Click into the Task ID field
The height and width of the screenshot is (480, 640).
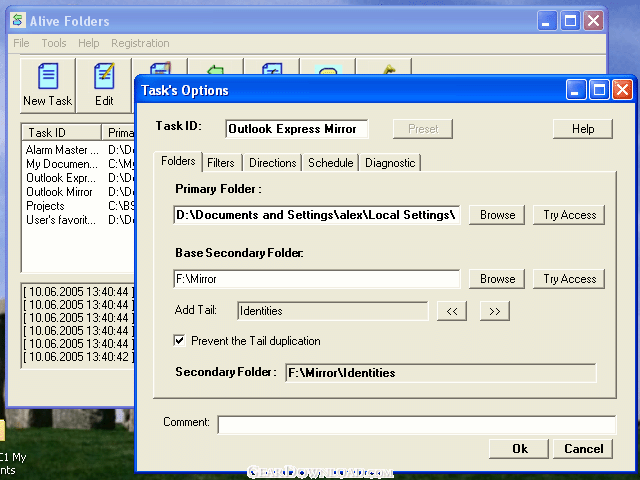tap(297, 129)
